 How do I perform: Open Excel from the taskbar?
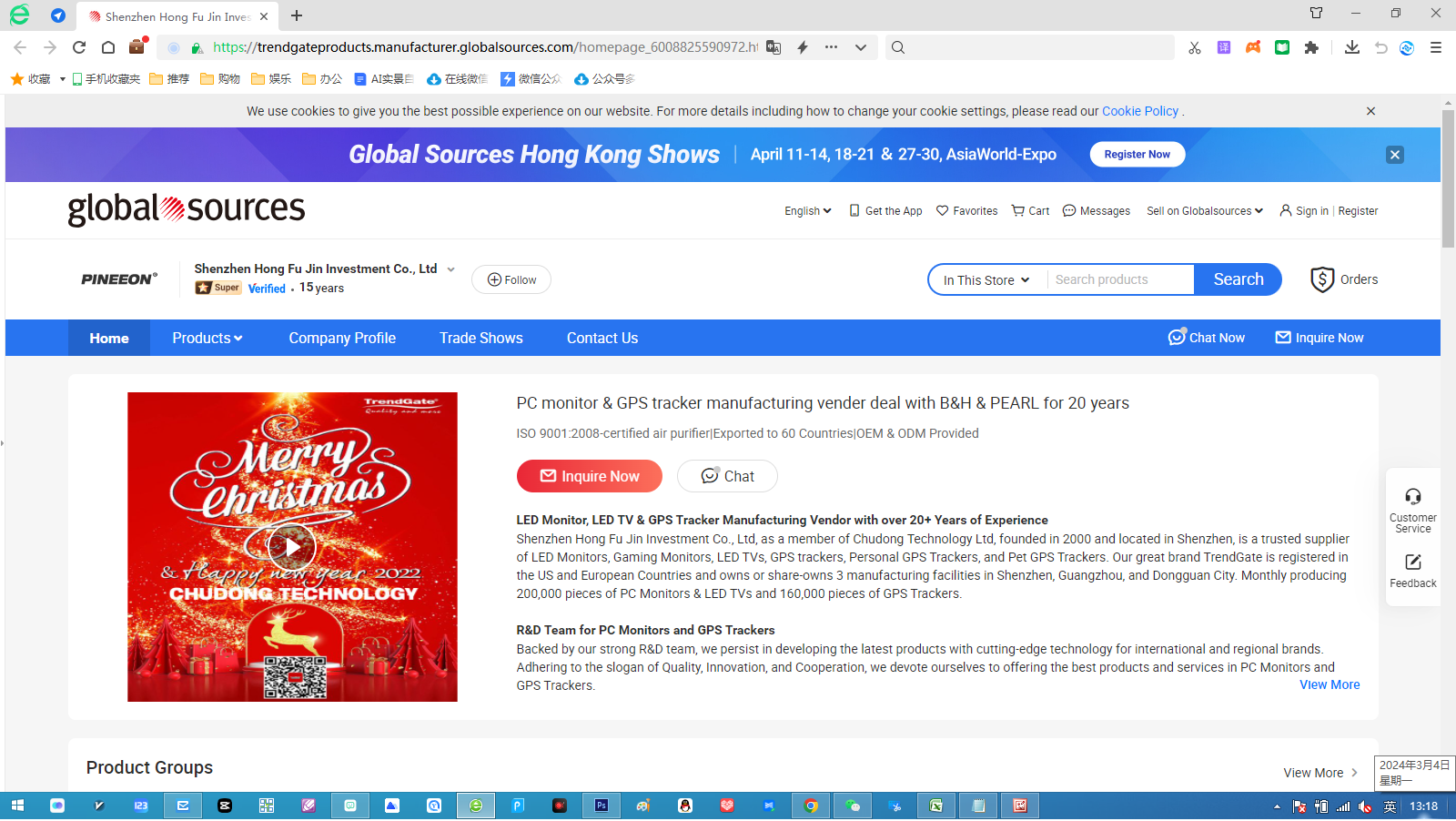(936, 806)
